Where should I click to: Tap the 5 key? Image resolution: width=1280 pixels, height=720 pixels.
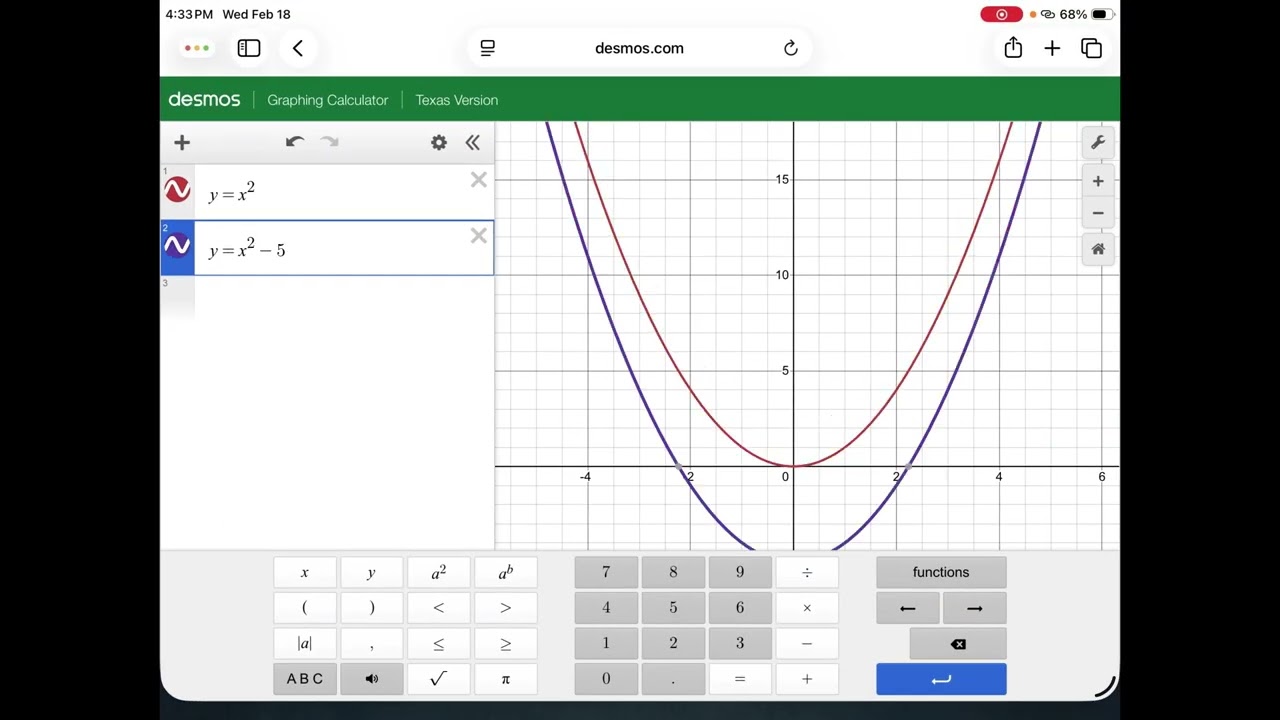pos(673,608)
